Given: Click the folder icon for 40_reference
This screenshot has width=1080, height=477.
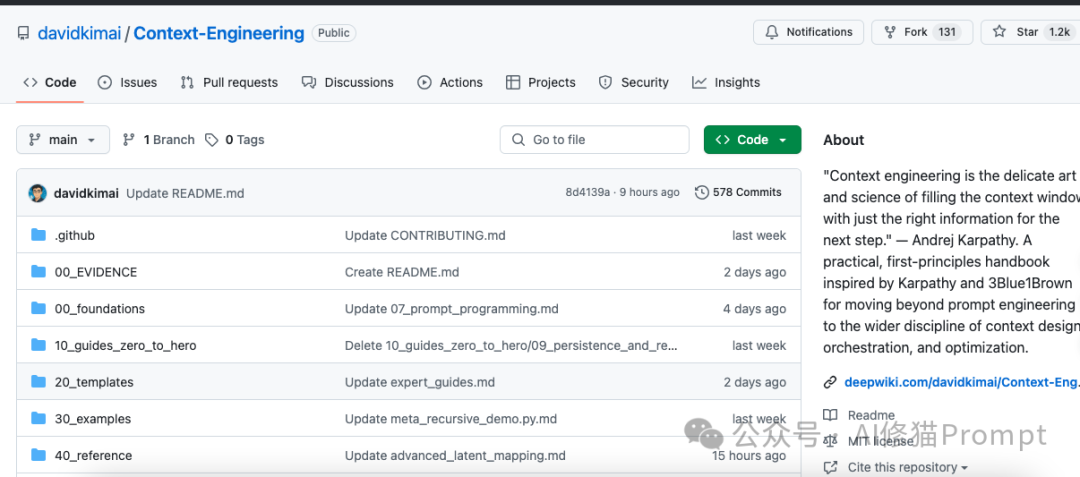Looking at the screenshot, I should [x=39, y=455].
